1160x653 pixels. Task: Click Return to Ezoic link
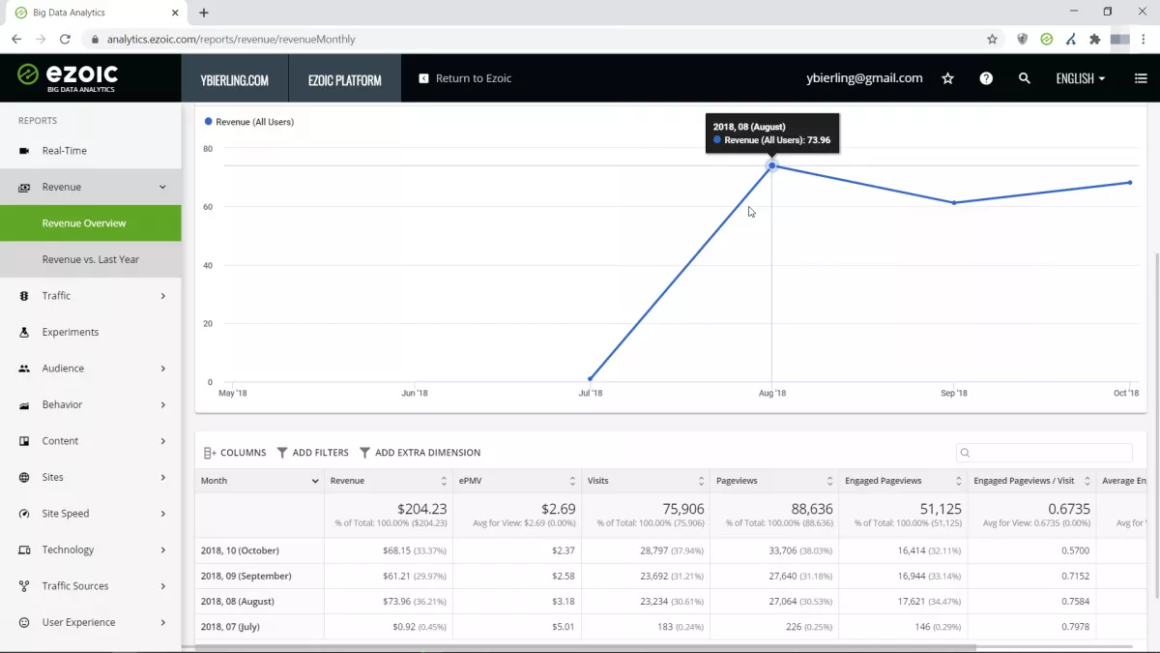465,78
